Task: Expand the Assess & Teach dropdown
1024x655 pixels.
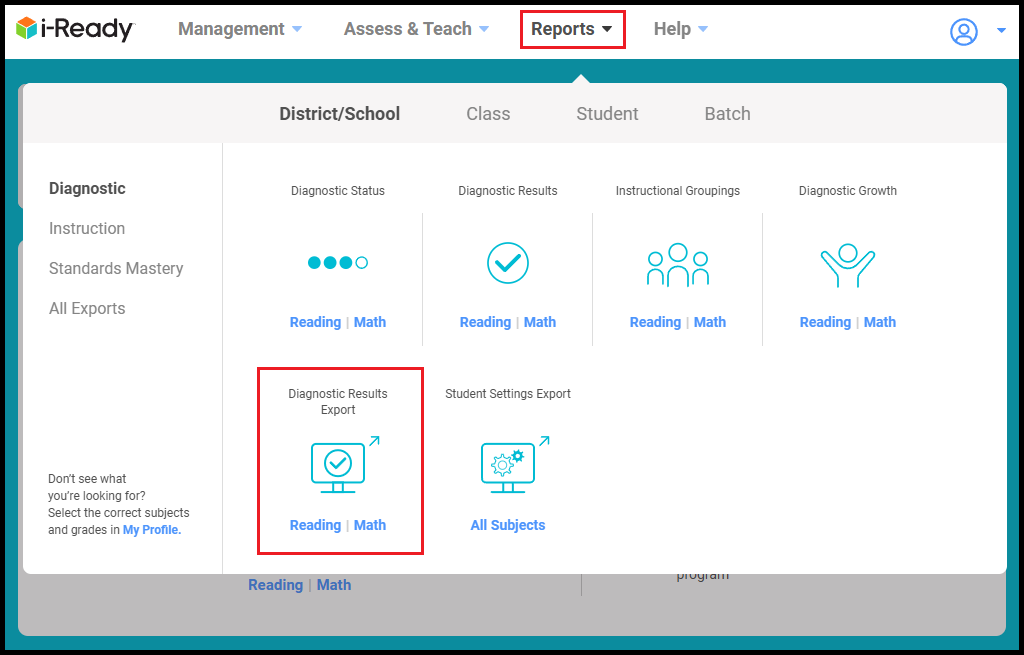Action: pyautogui.click(x=416, y=29)
